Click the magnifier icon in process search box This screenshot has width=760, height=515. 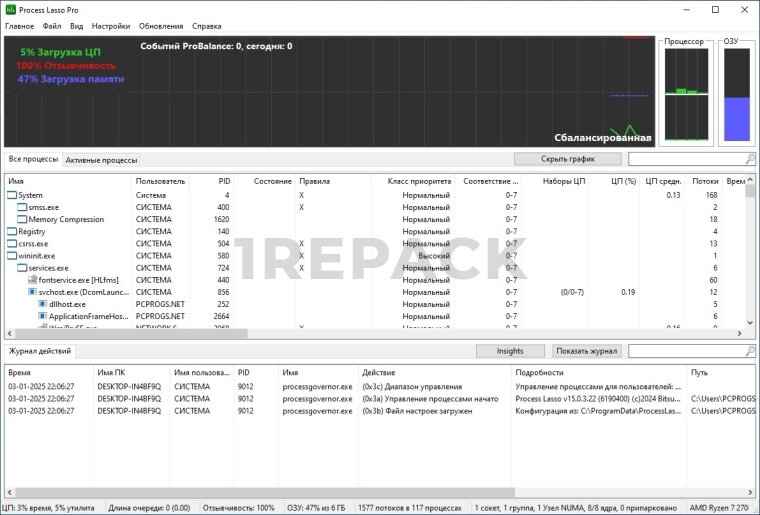click(750, 159)
